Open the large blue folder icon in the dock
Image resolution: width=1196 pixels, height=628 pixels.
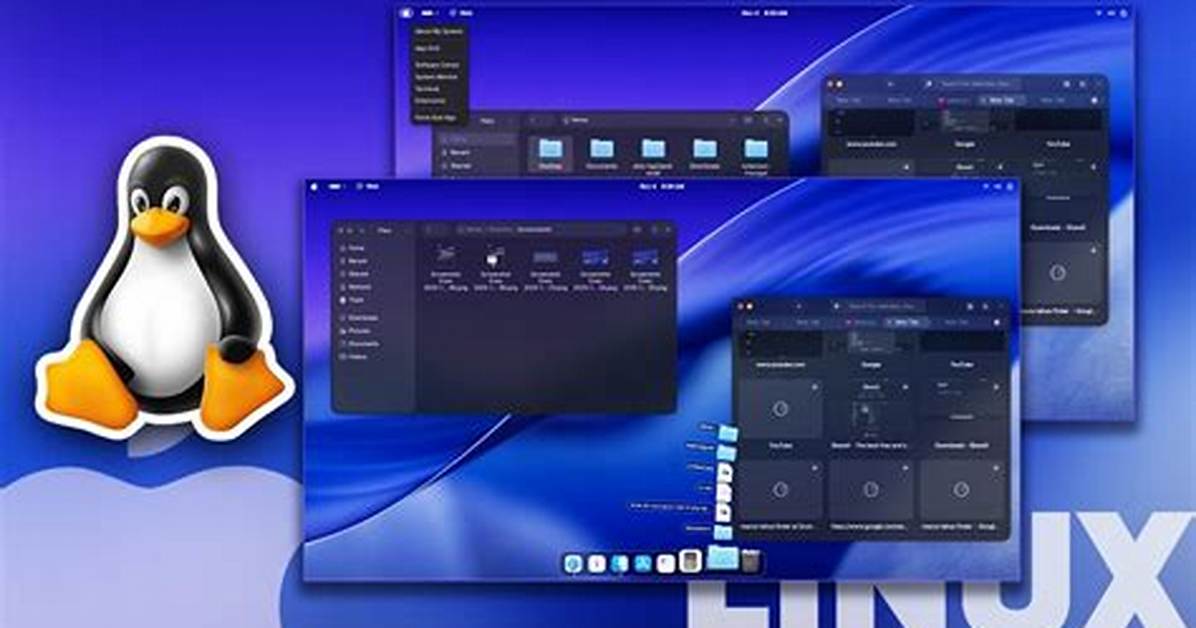tap(722, 558)
